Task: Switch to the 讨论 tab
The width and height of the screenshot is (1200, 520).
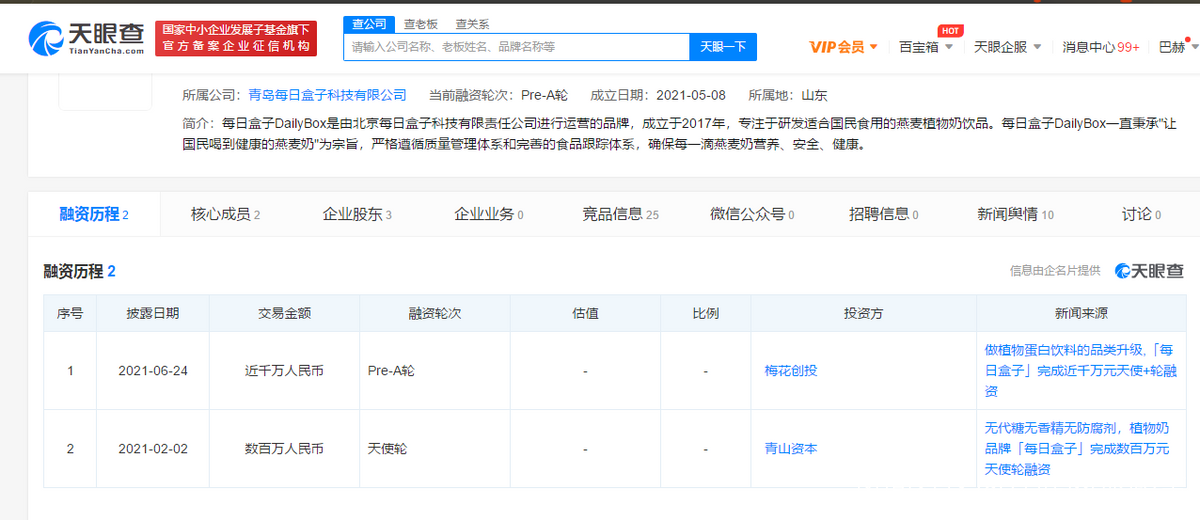Action: point(1141,214)
